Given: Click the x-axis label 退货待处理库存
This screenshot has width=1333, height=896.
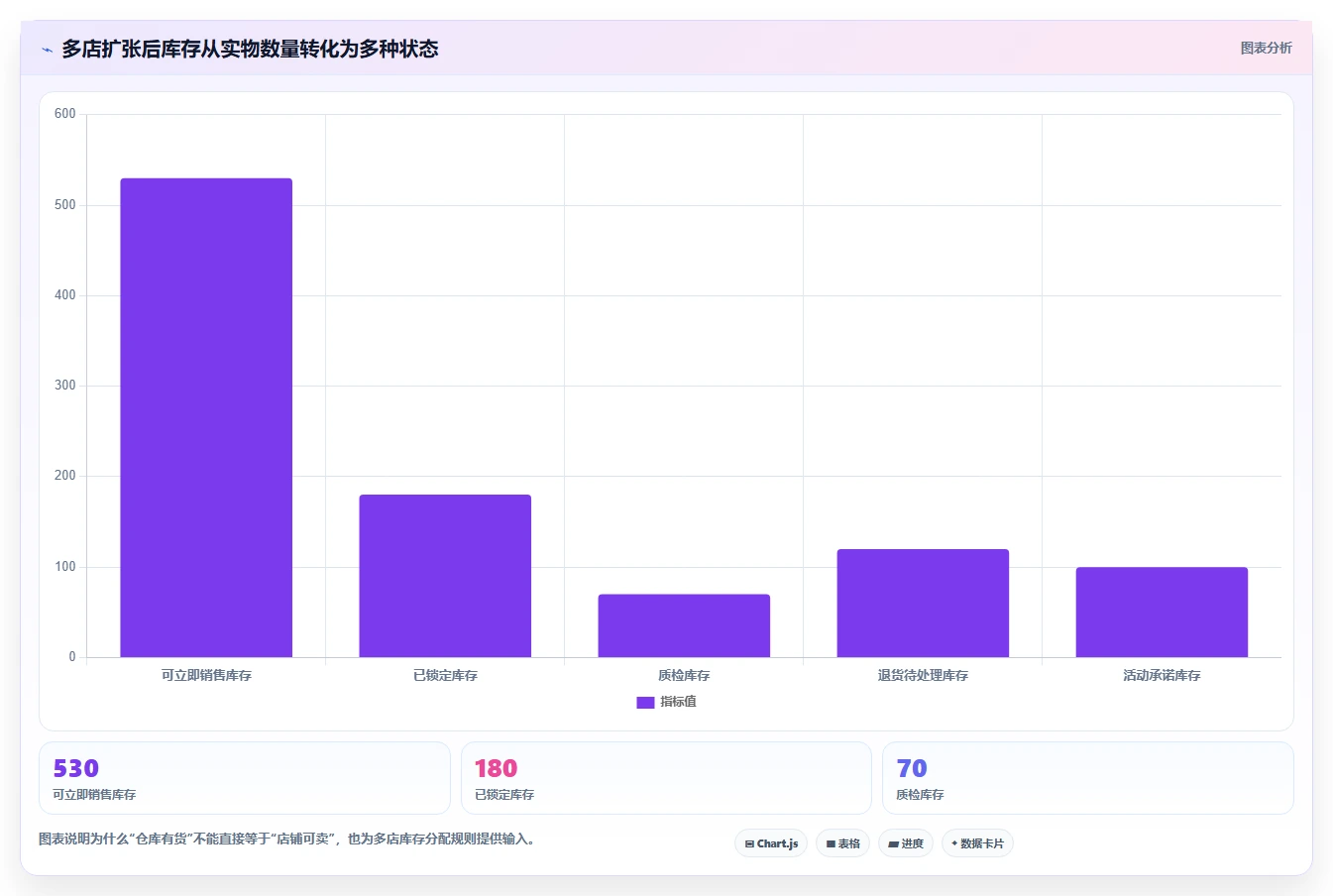Looking at the screenshot, I should click(x=923, y=676).
